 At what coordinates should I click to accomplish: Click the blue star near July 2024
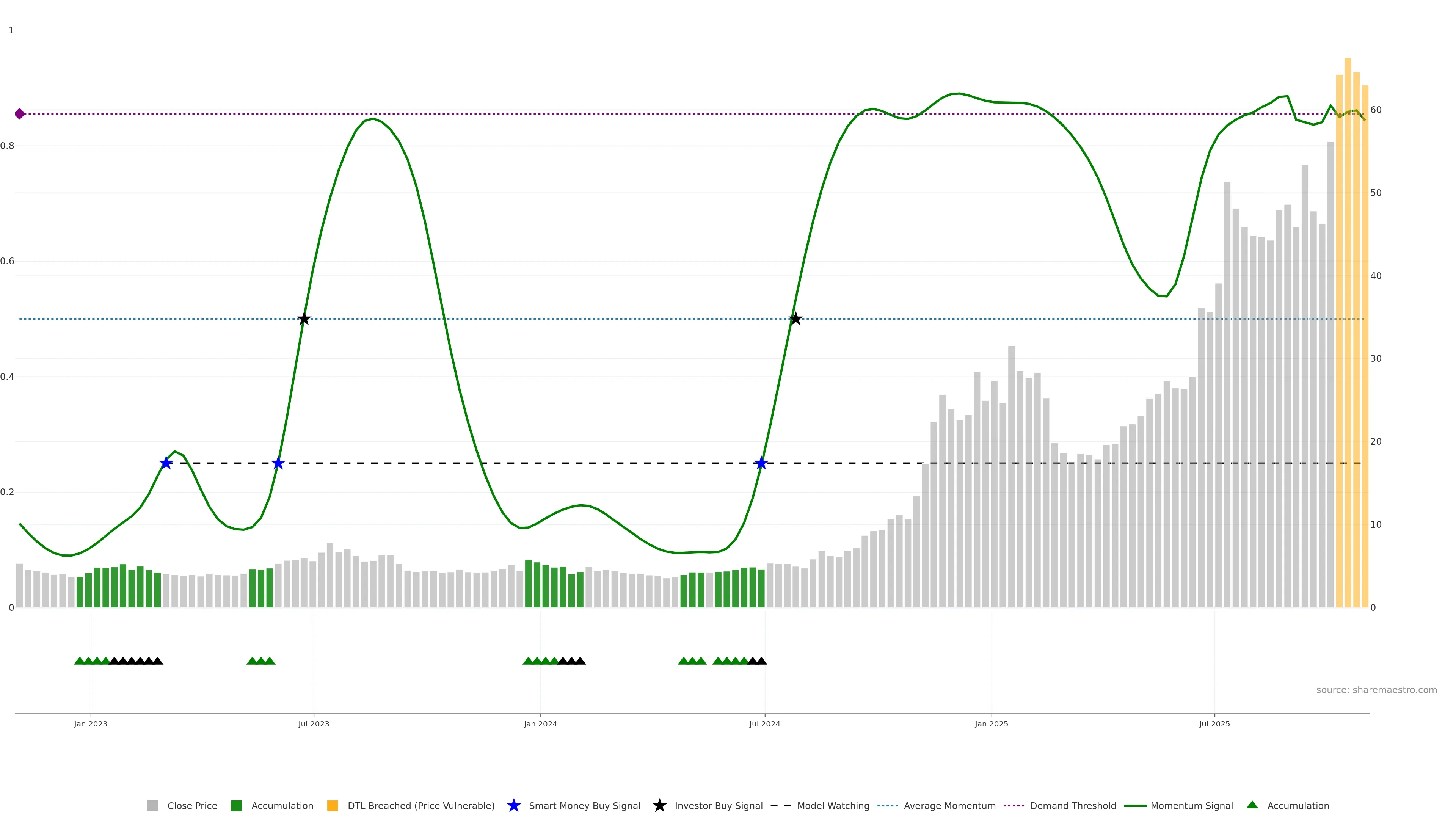(x=761, y=463)
